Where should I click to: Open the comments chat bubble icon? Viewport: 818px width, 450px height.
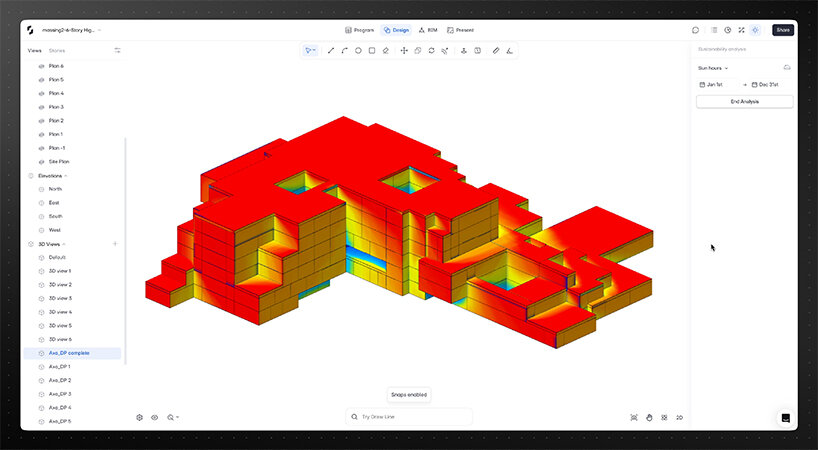pos(696,30)
